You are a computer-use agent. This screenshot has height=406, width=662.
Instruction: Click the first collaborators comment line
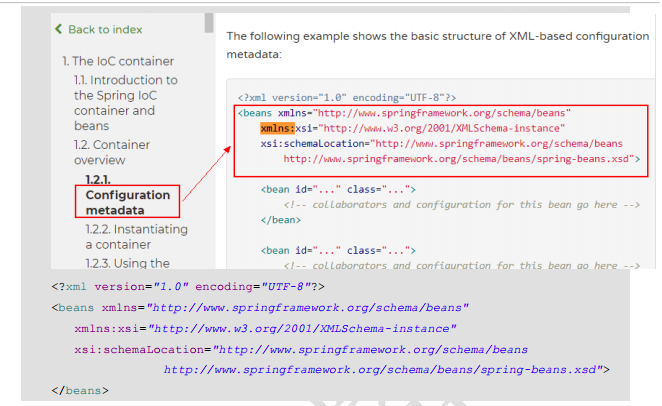click(x=461, y=205)
